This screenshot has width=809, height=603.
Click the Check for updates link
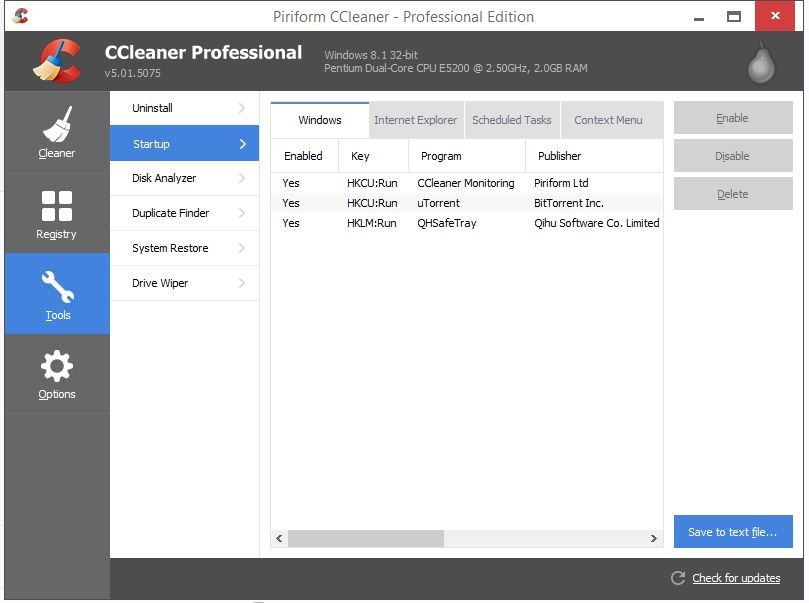[x=736, y=578]
